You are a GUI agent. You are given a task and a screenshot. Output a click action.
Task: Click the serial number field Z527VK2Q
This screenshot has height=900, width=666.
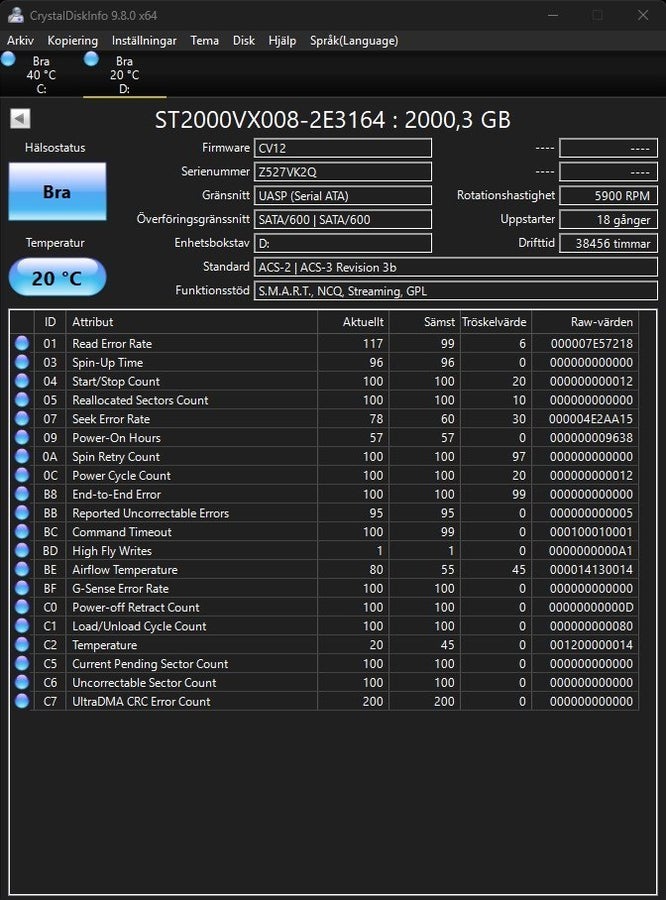pos(343,172)
